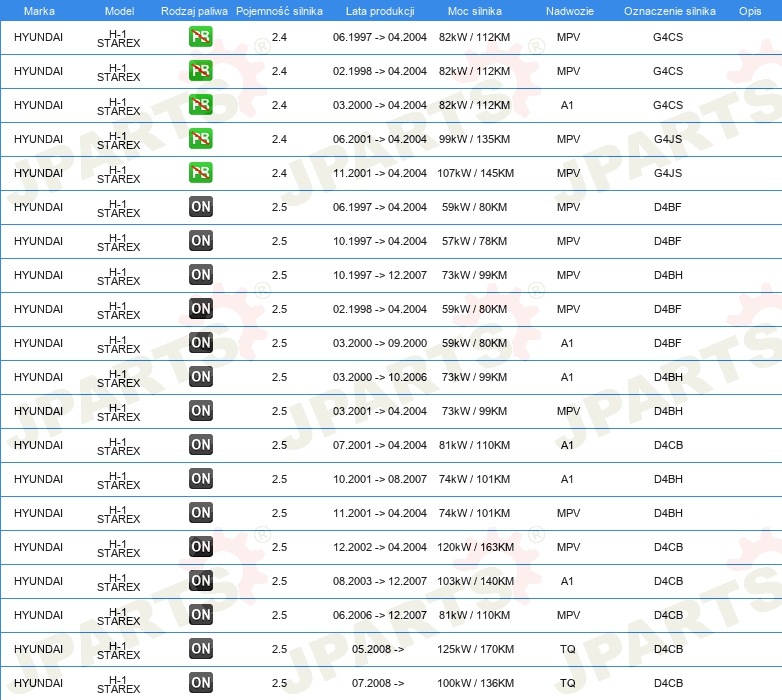The image size is (782, 700).
Task: Click the 2.5 engine capacity in the 57kW row
Action: 279,241
